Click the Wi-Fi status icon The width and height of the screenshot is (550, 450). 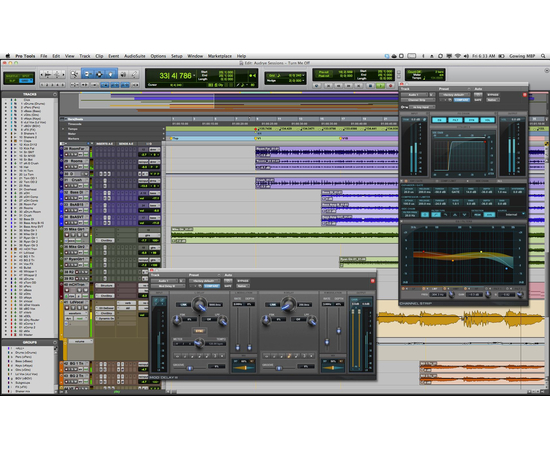click(457, 56)
